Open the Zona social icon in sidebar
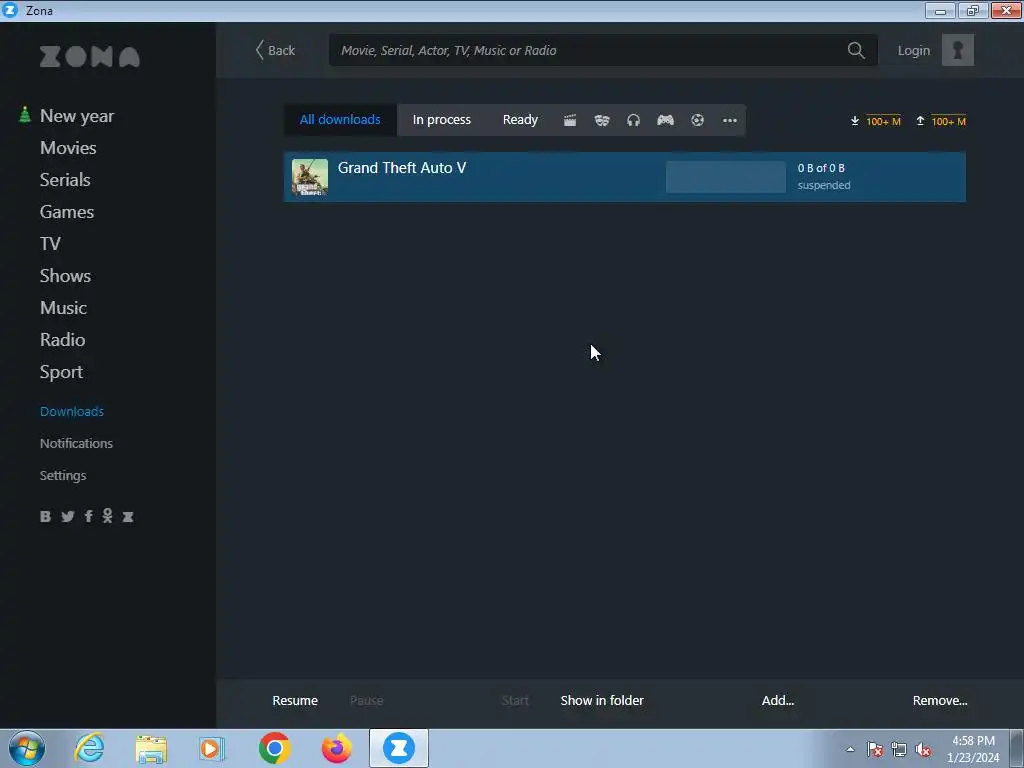Image resolution: width=1024 pixels, height=768 pixels. (128, 517)
